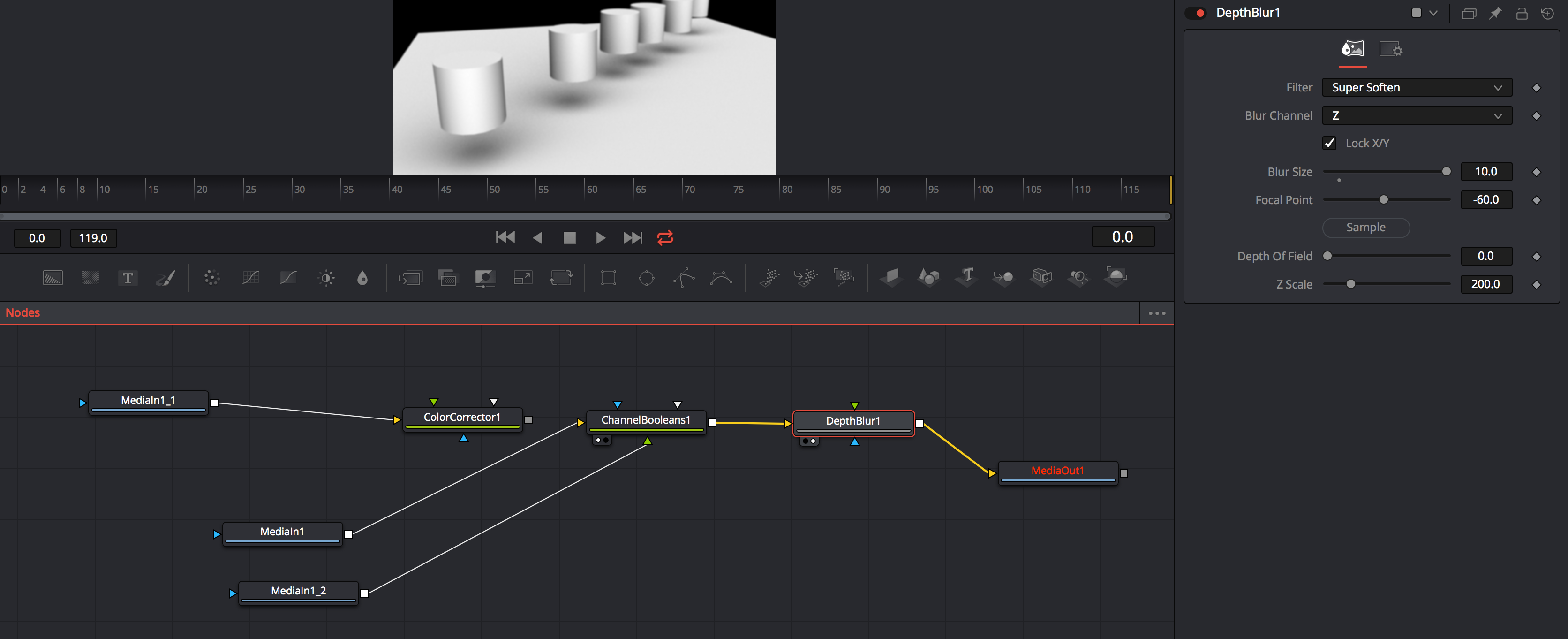Toggle loop playback mode

[665, 237]
